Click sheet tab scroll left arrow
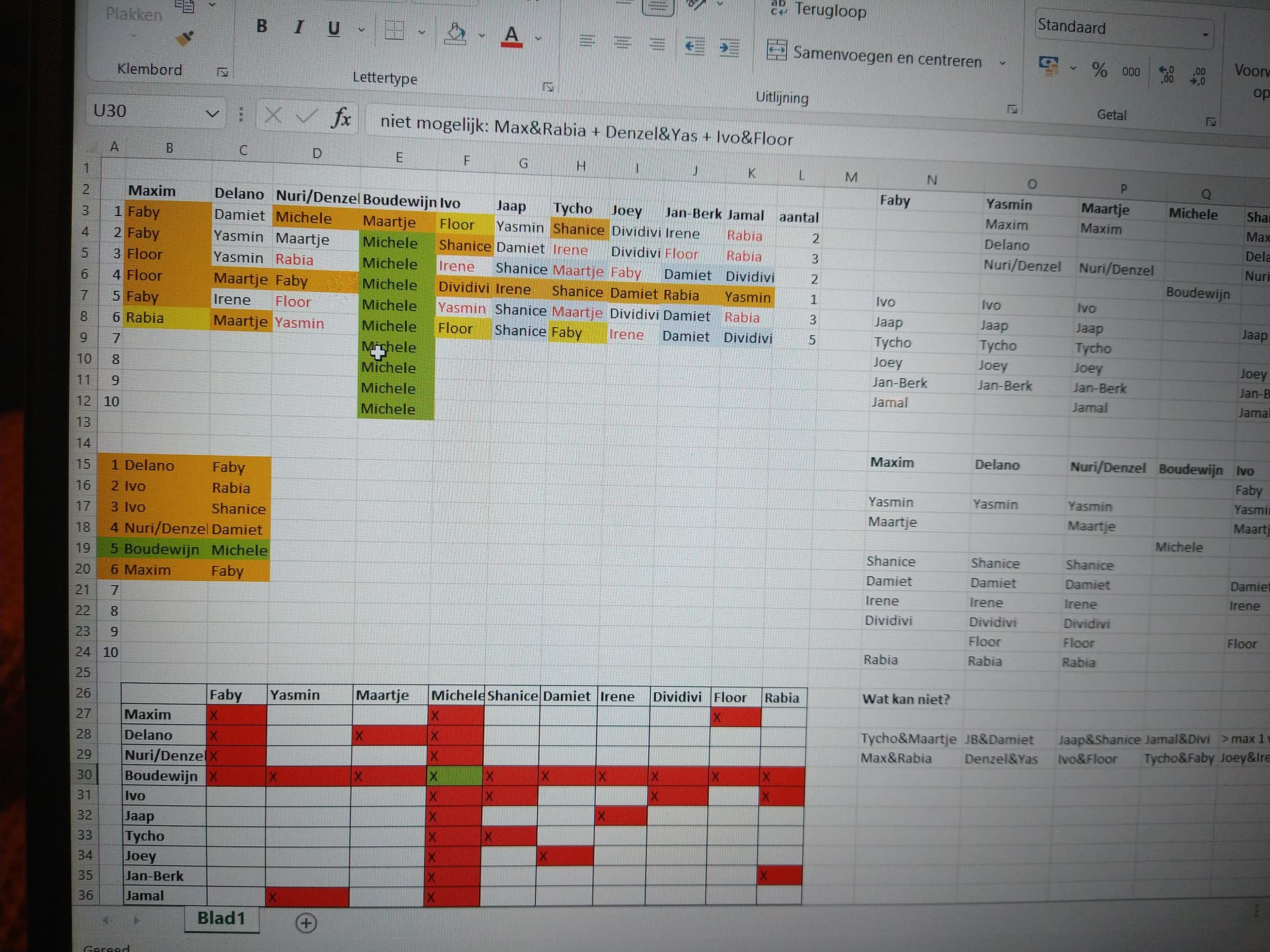This screenshot has width=1270, height=952. [106, 920]
